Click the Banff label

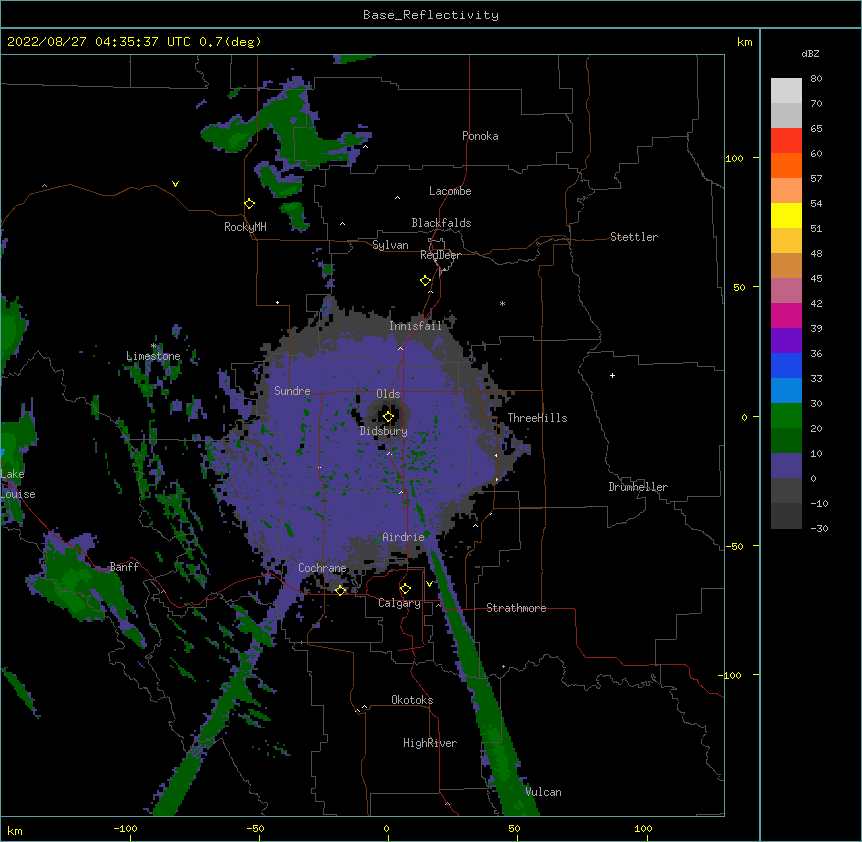coord(124,567)
